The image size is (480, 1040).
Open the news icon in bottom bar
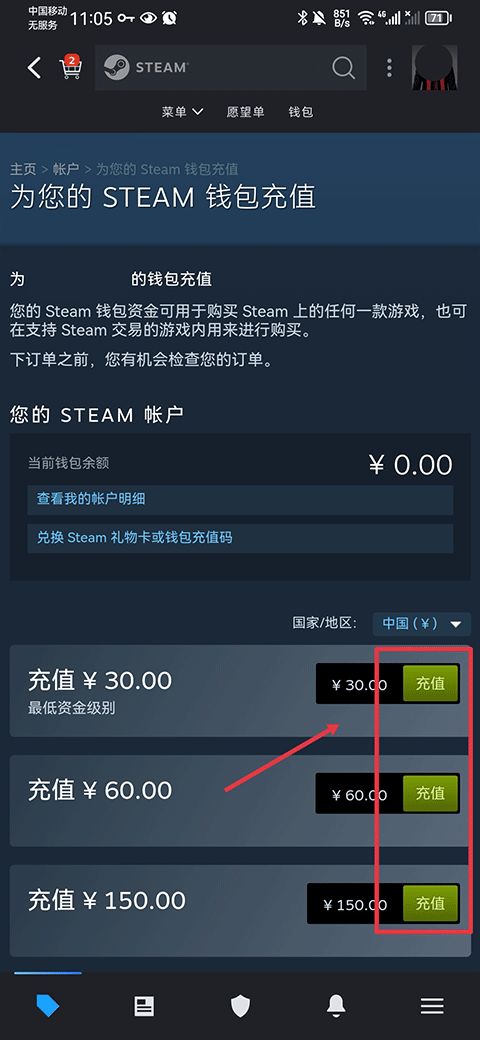(144, 1006)
